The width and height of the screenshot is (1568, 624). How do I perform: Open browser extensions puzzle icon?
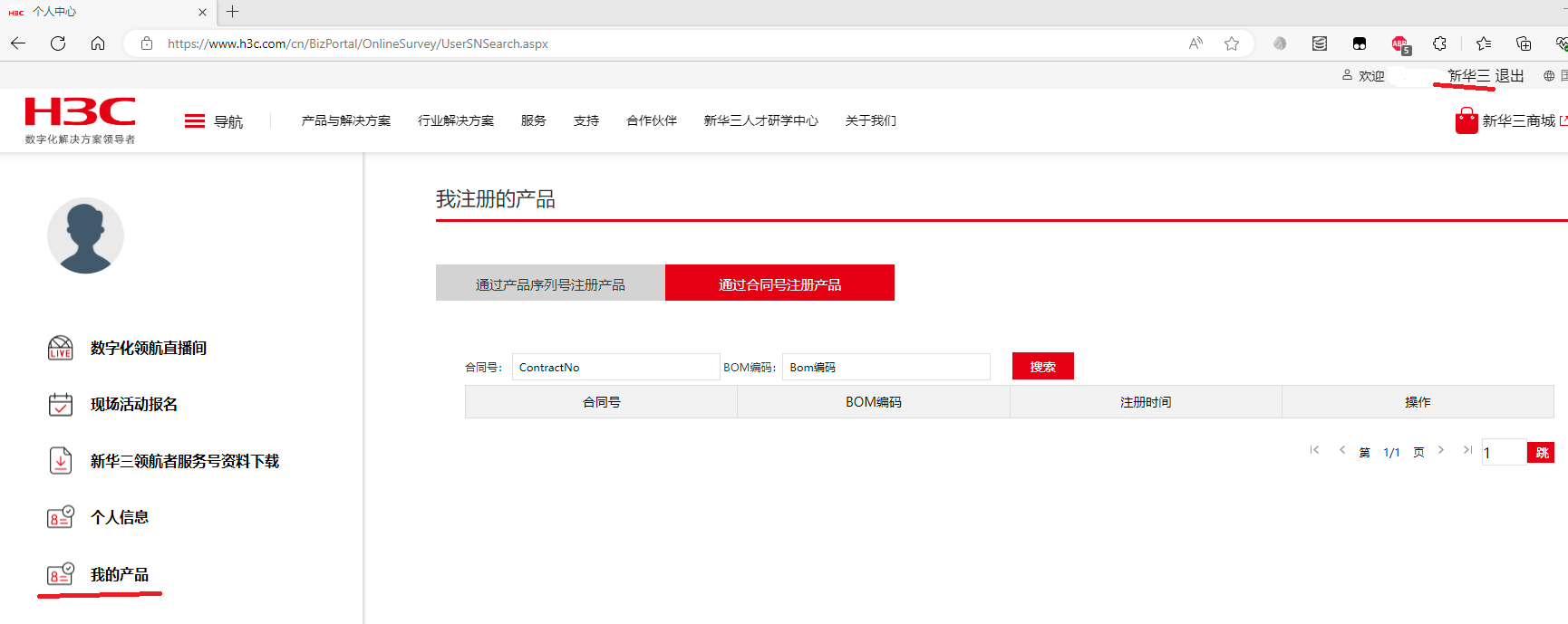click(1439, 43)
